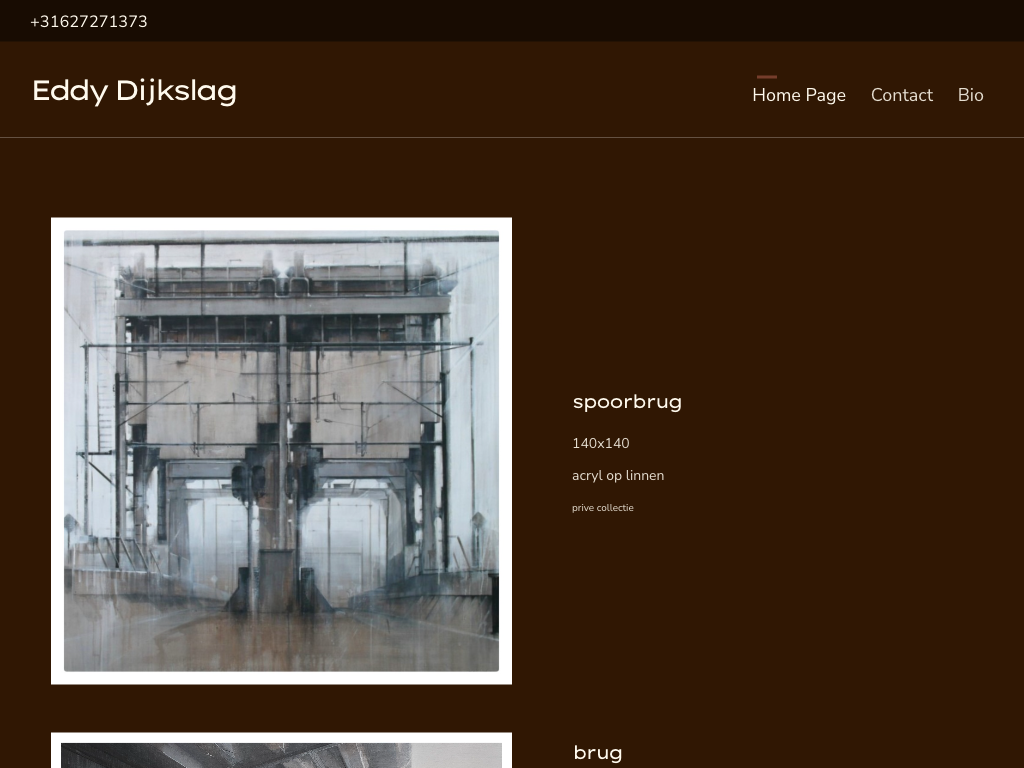Go to the Contact page

pyautogui.click(x=901, y=95)
